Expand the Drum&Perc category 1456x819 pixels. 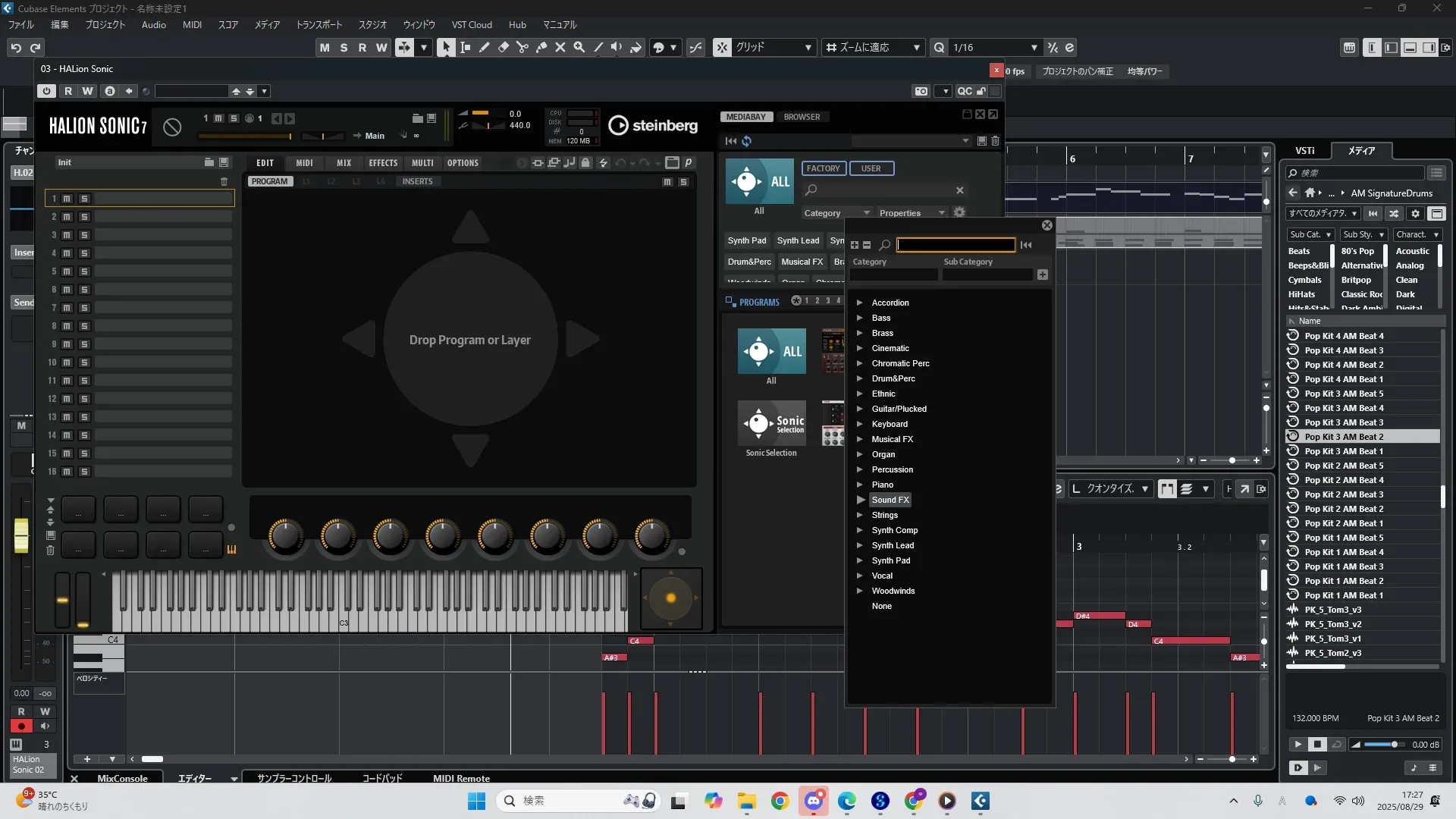[x=860, y=378]
